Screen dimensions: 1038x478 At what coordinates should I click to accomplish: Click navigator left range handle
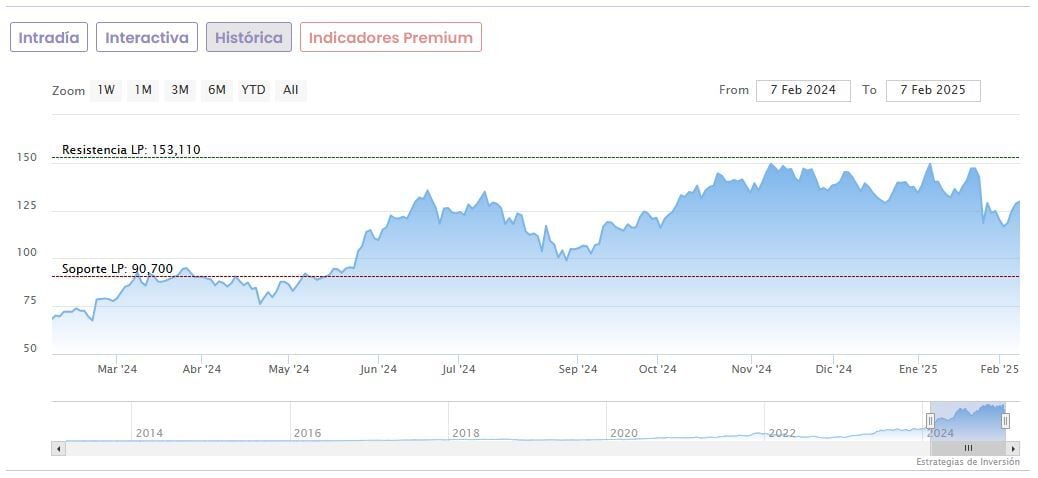click(x=930, y=421)
